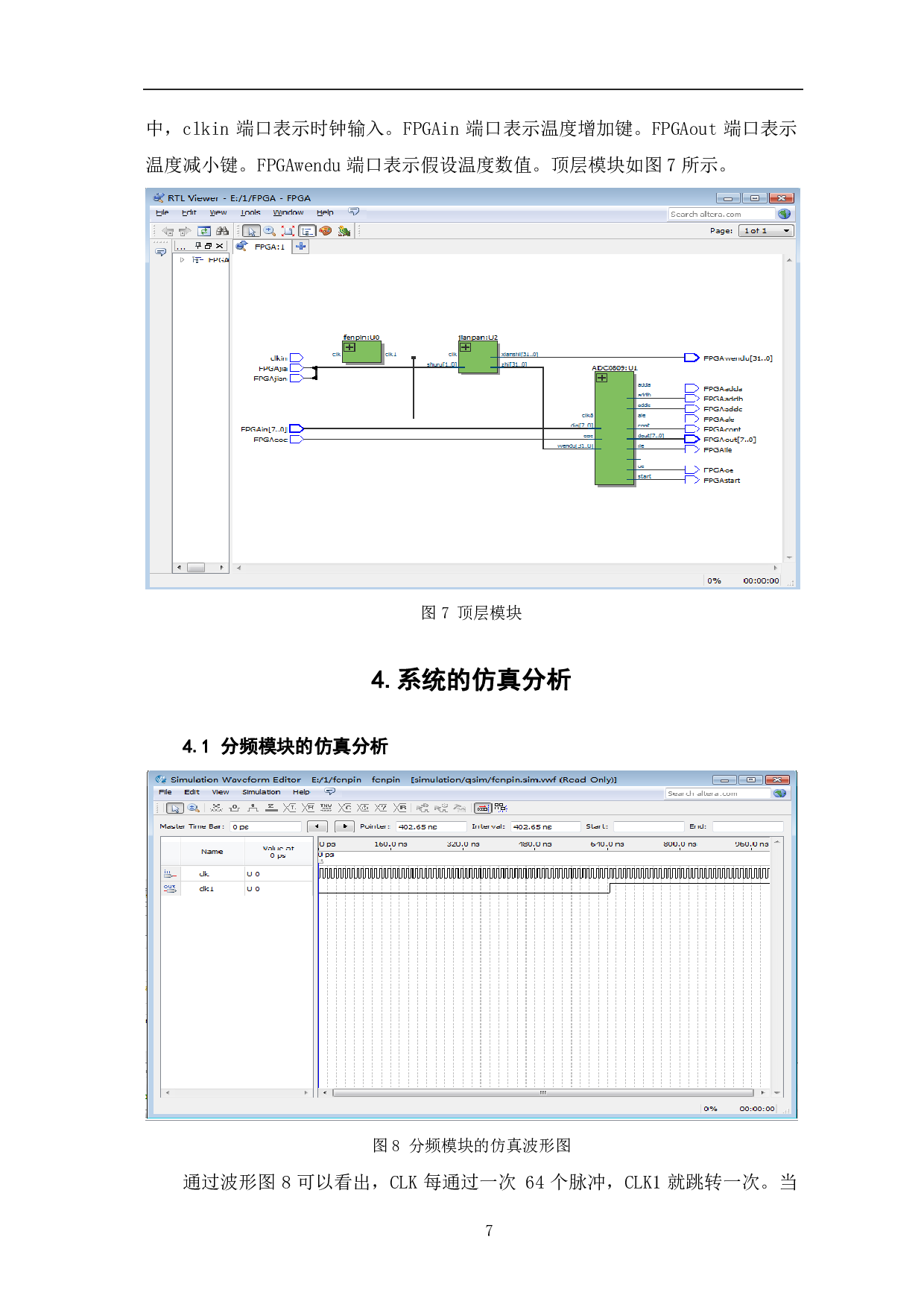Click the zoom tool in Waveform Editor toolbar
The image size is (924, 1307).
pos(194,808)
